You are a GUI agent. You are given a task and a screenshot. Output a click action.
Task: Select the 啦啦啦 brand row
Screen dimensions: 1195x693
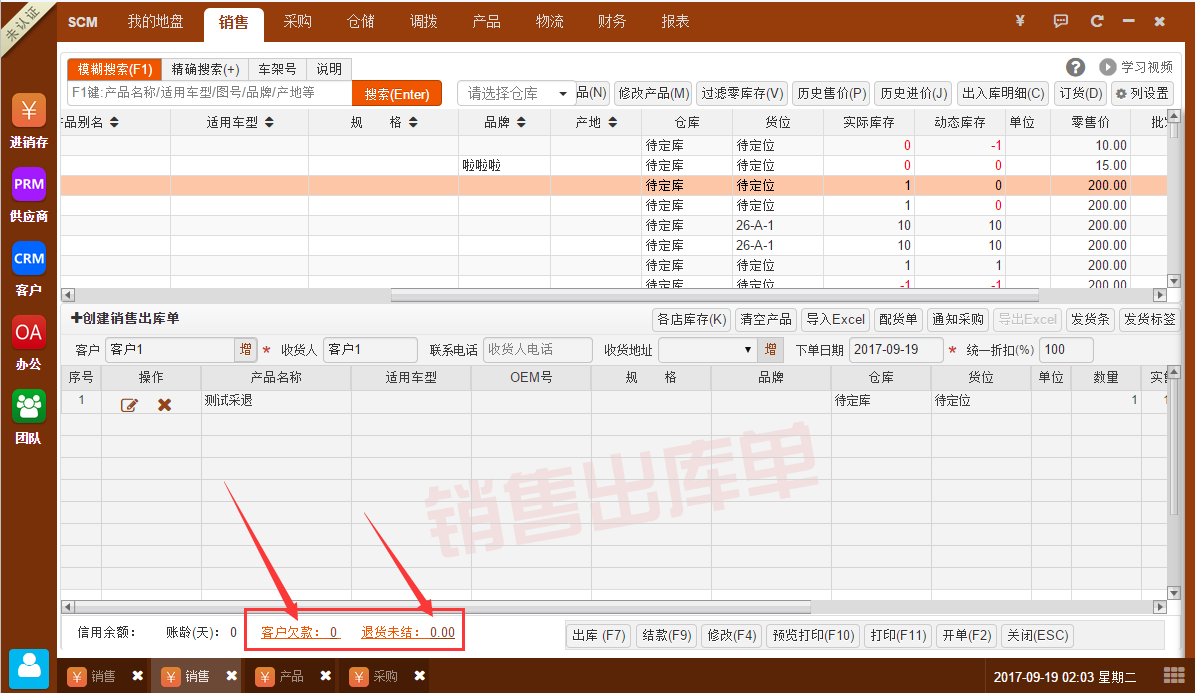(614, 165)
